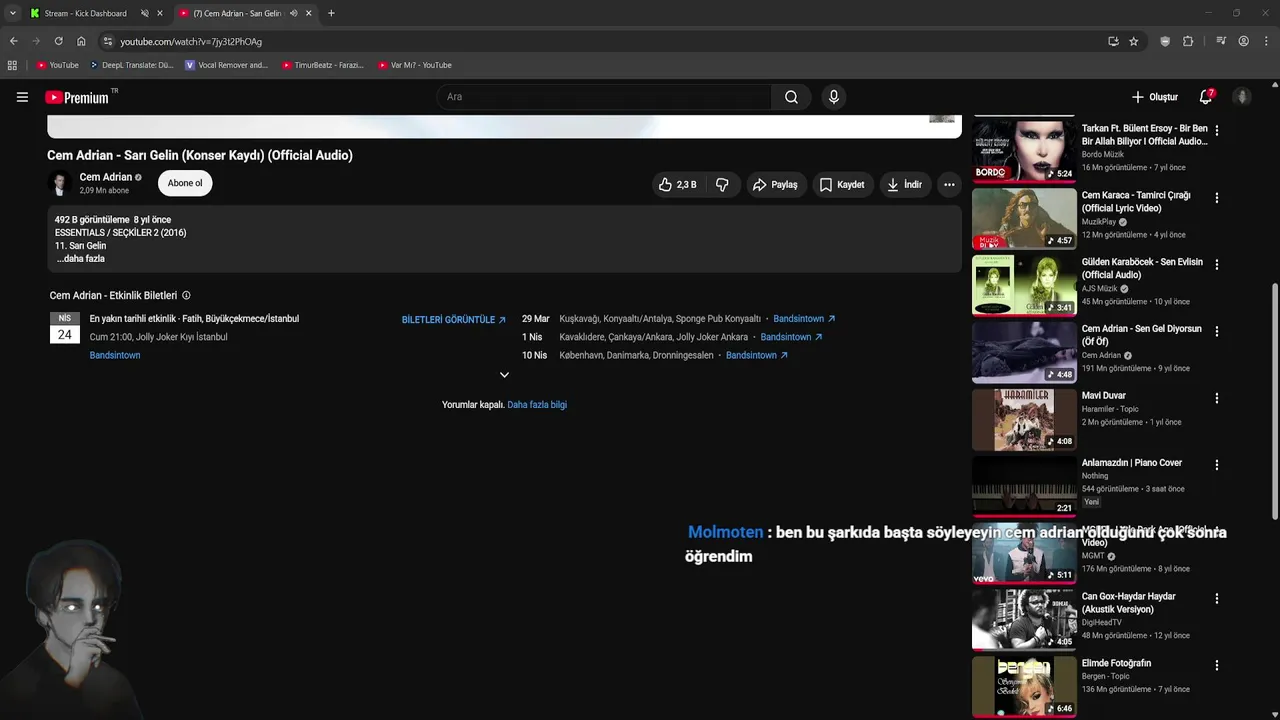Open the account avatar menu
This screenshot has width=1280, height=720.
pyautogui.click(x=1242, y=97)
